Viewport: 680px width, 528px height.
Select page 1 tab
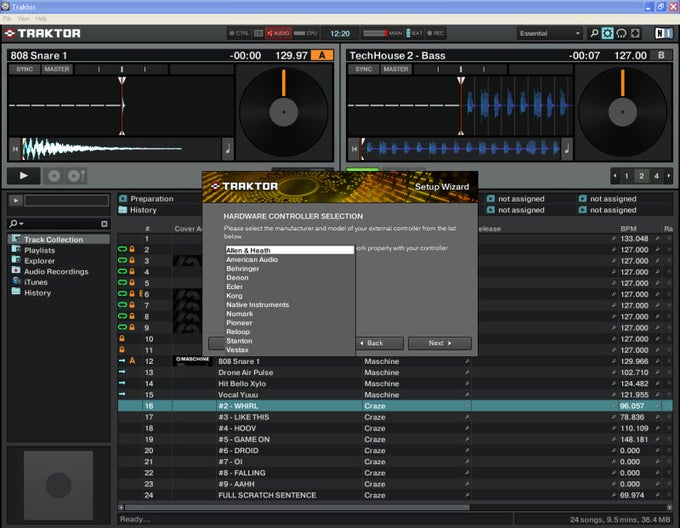tap(626, 176)
